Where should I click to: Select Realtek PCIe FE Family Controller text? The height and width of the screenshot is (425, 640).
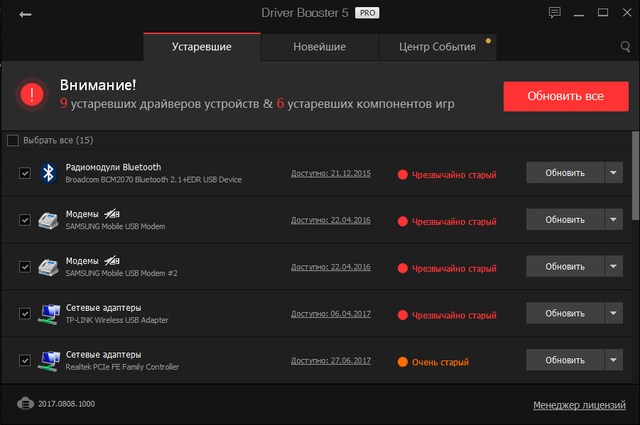tap(122, 367)
